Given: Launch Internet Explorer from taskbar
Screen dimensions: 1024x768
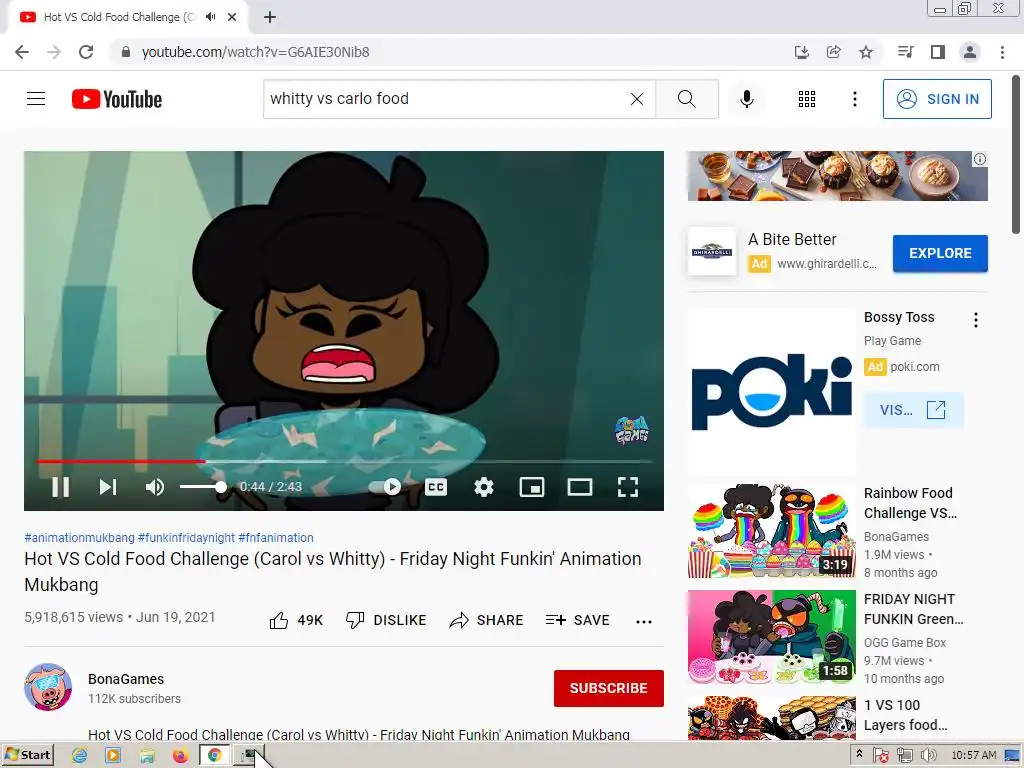Looking at the screenshot, I should [x=80, y=756].
